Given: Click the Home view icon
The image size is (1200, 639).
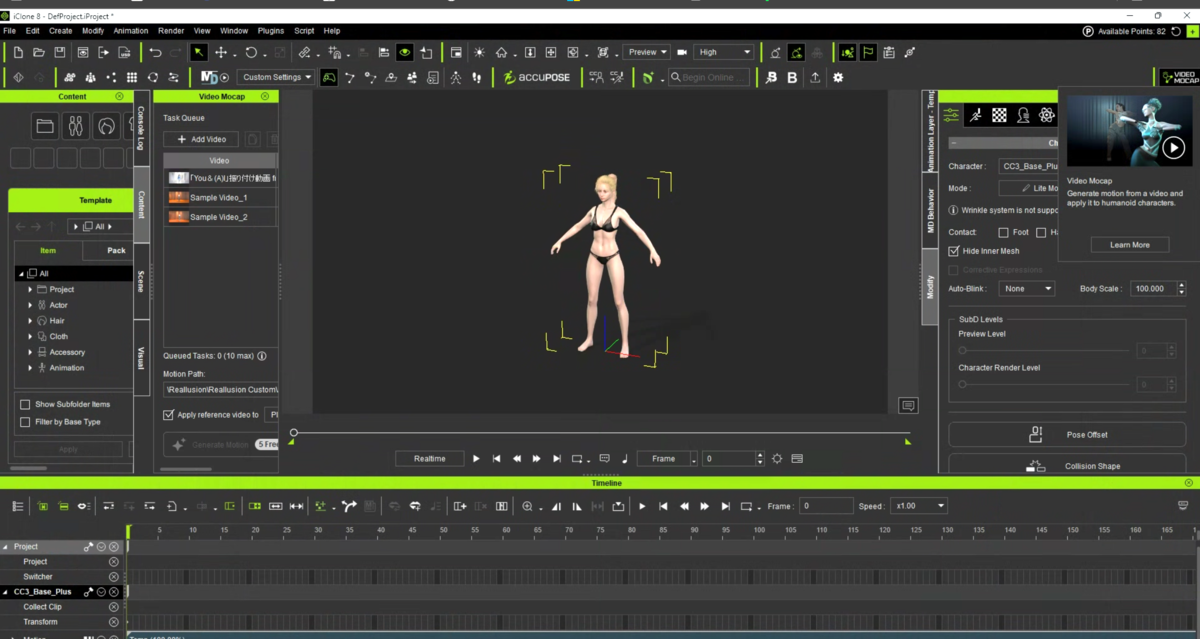Looking at the screenshot, I should tap(501, 52).
